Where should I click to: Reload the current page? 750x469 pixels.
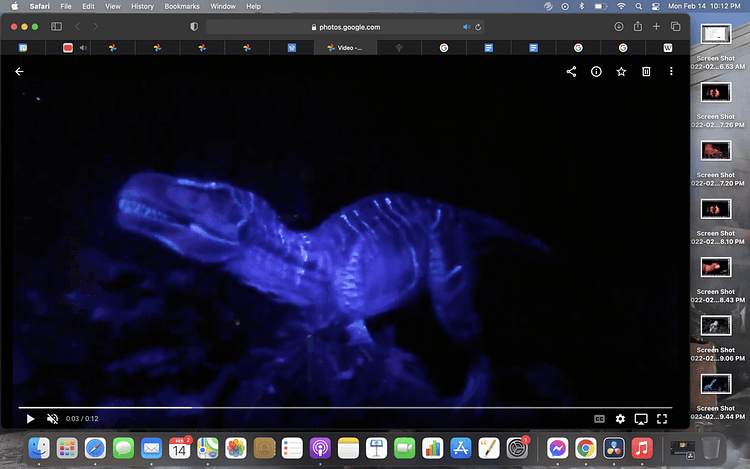coord(478,27)
